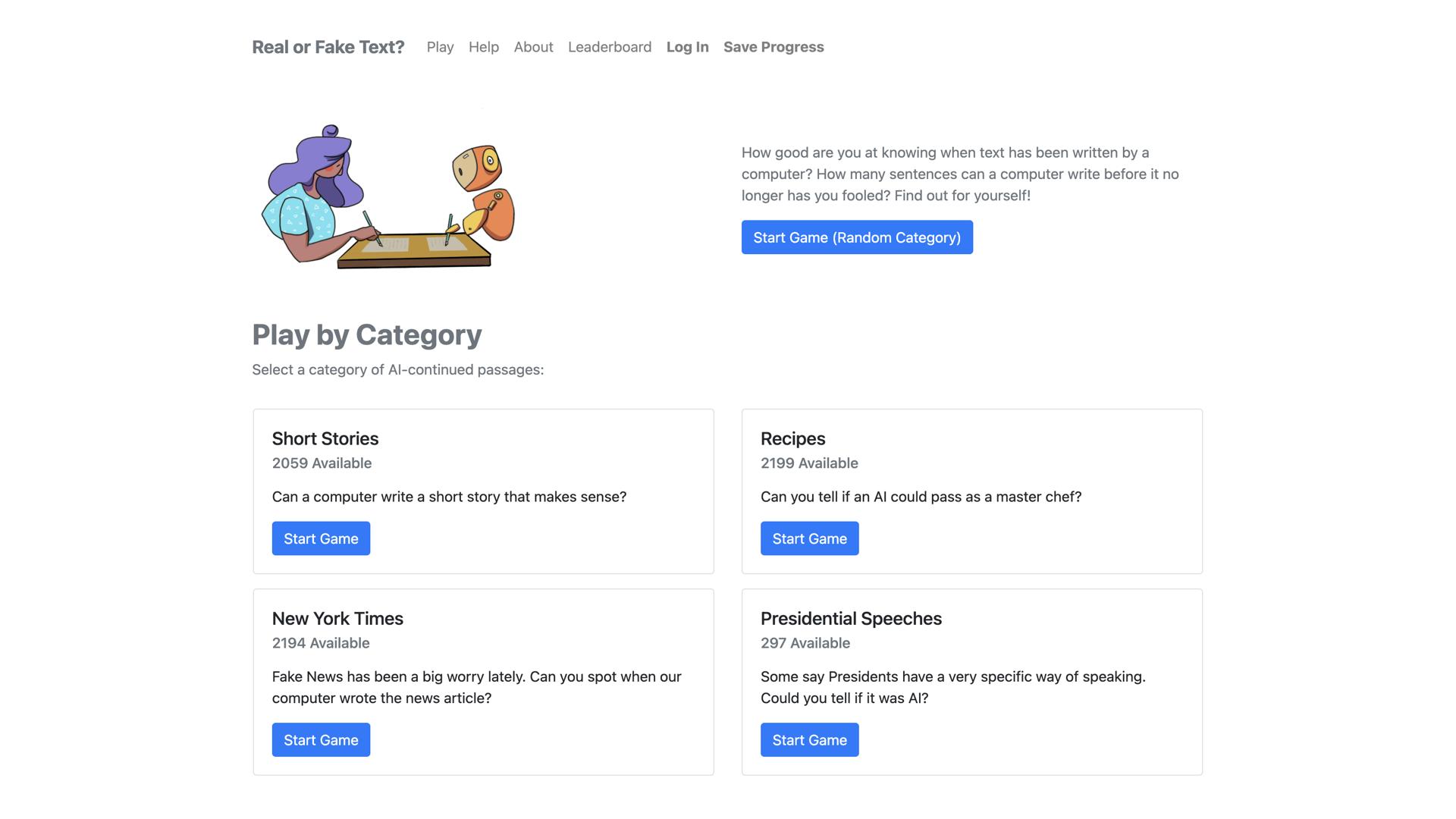Click the Recipes card heading

coord(792,438)
